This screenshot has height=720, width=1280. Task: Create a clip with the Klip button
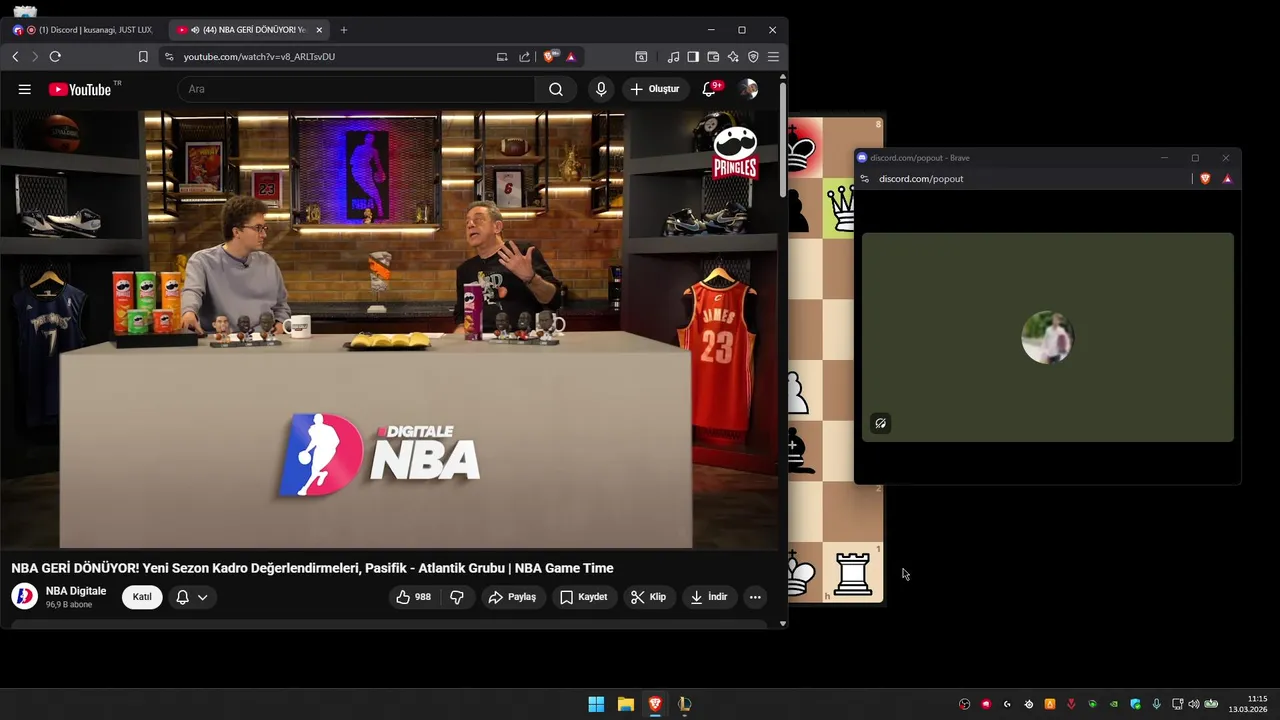coord(649,597)
